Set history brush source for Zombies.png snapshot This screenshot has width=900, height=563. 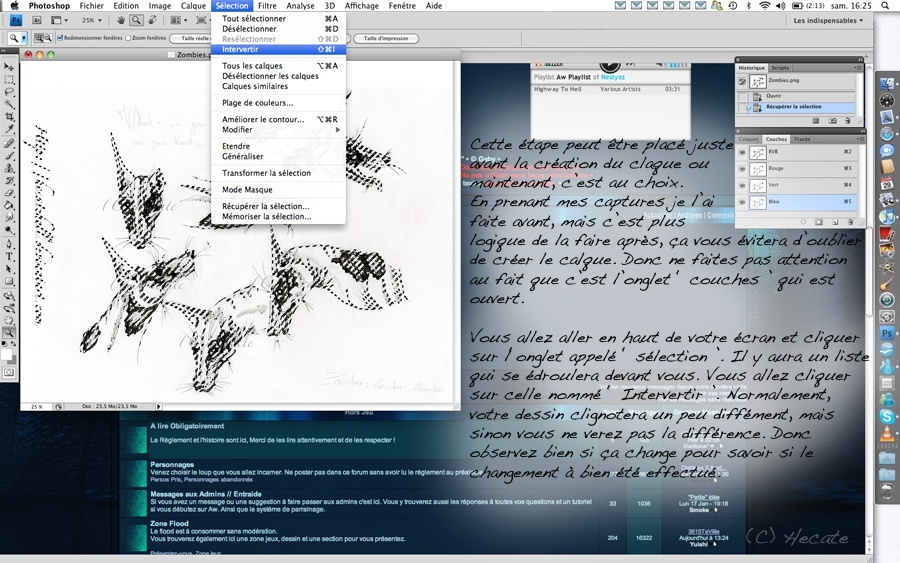click(743, 81)
